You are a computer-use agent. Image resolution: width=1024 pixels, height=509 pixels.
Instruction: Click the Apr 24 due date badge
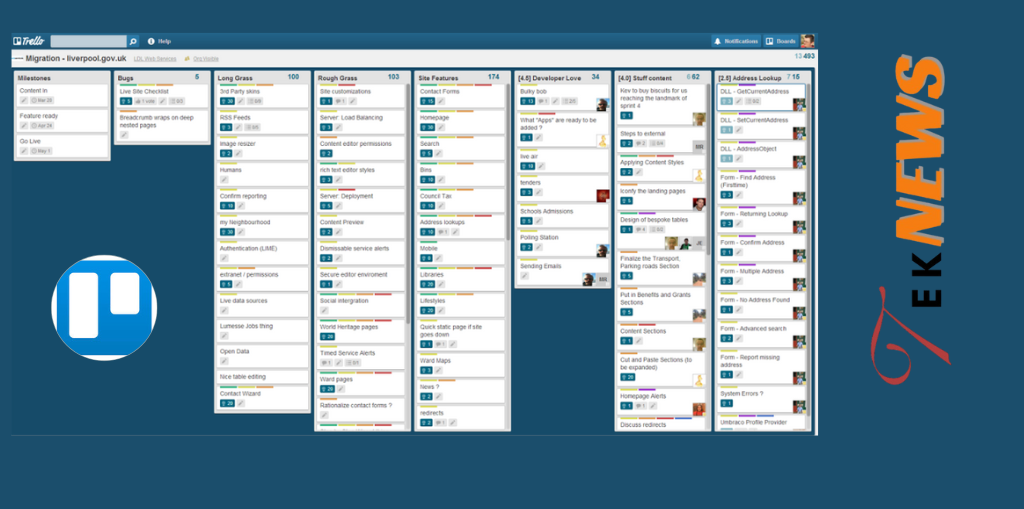click(x=42, y=125)
